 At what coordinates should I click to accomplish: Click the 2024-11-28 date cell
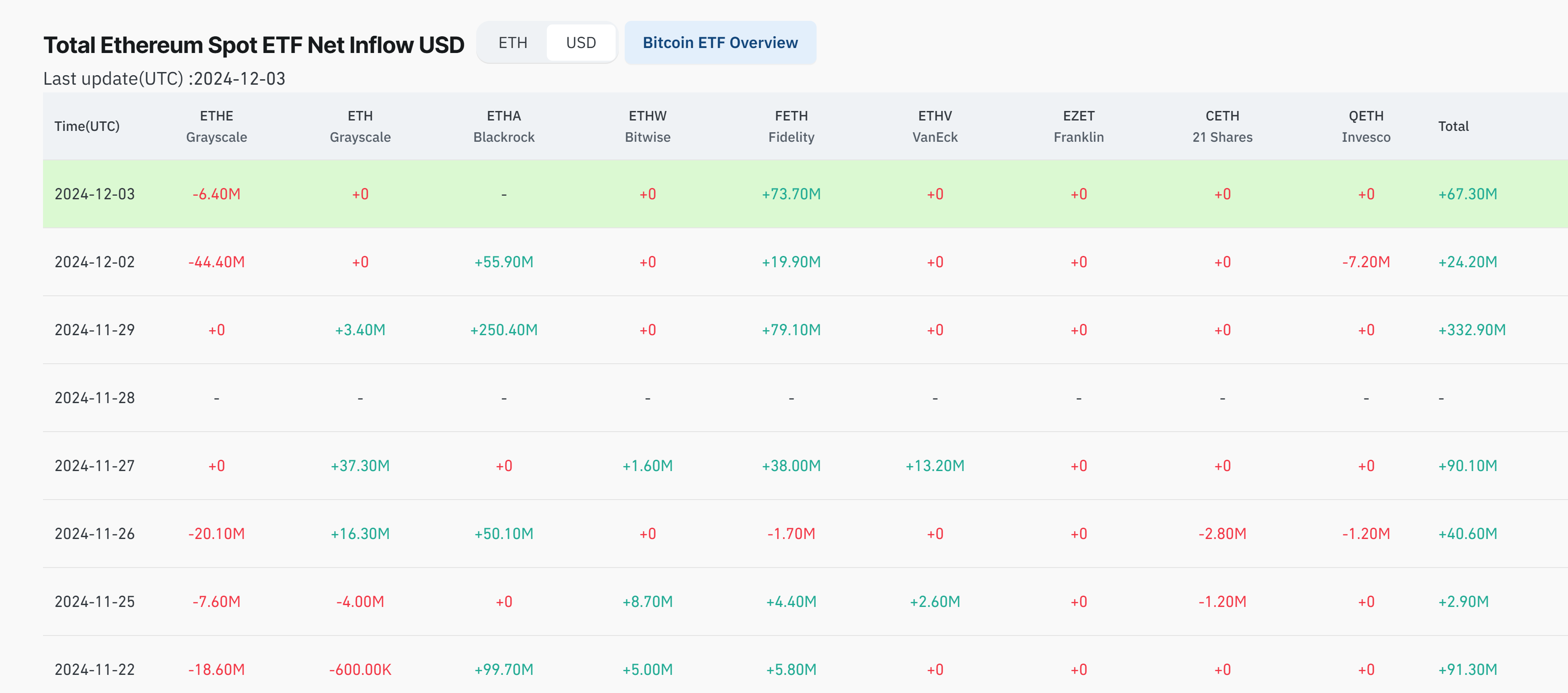(94, 398)
